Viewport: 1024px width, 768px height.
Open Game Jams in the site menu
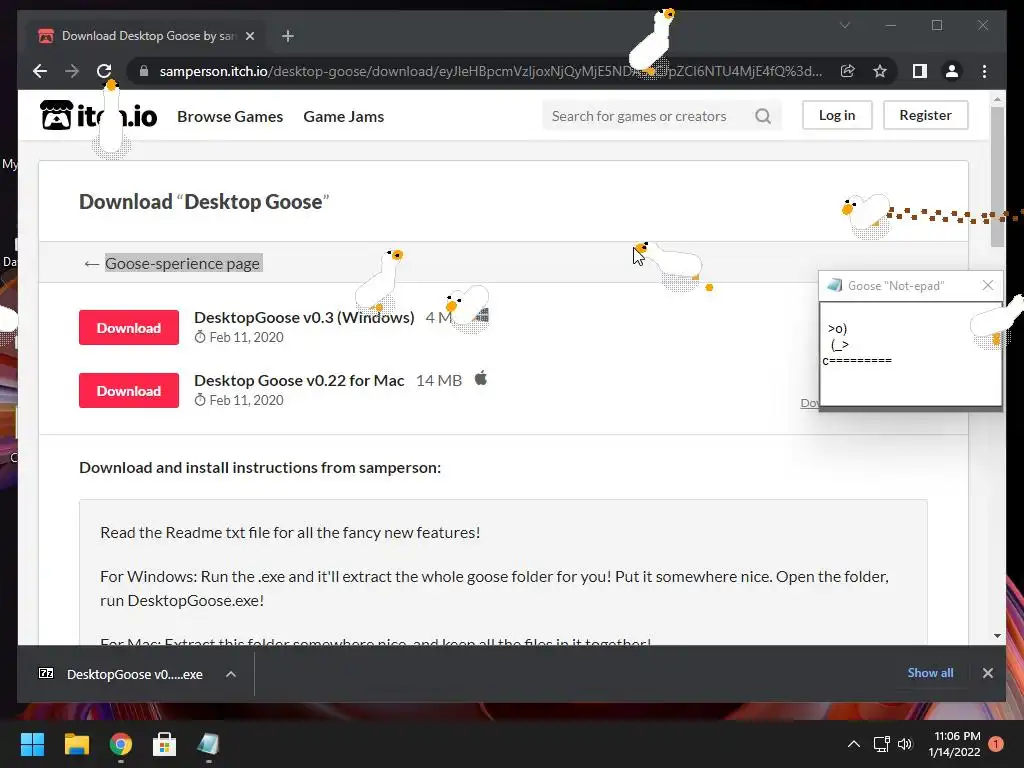pyautogui.click(x=344, y=116)
